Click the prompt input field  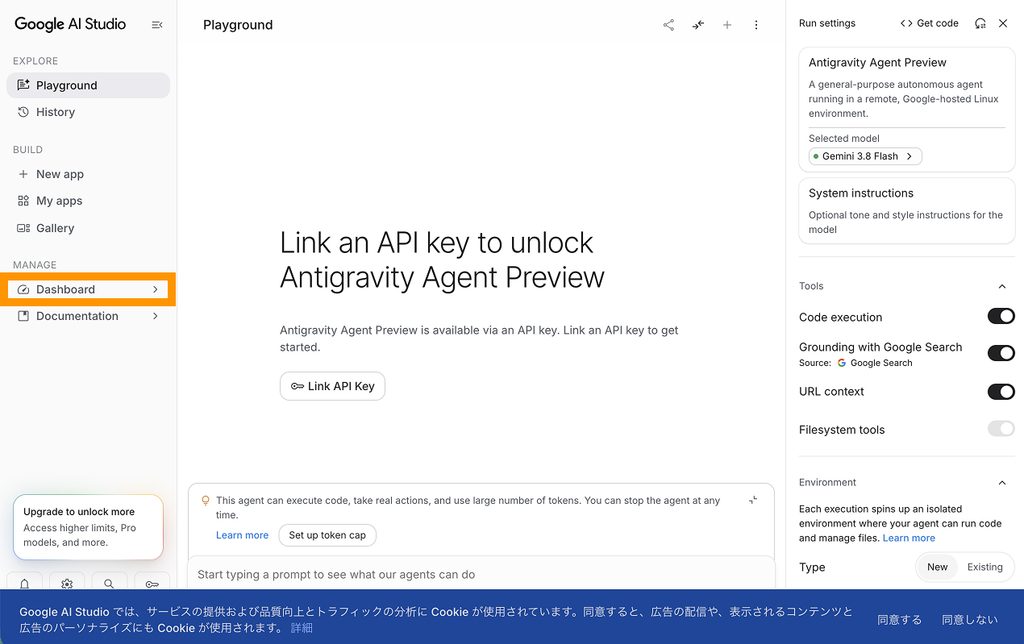pyautogui.click(x=481, y=574)
